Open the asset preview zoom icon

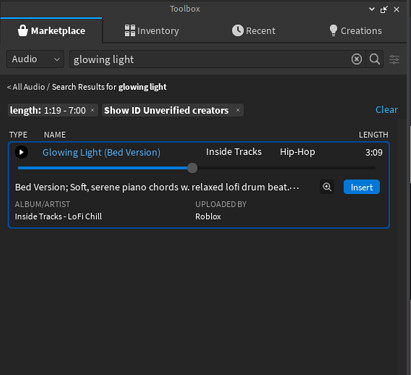327,187
